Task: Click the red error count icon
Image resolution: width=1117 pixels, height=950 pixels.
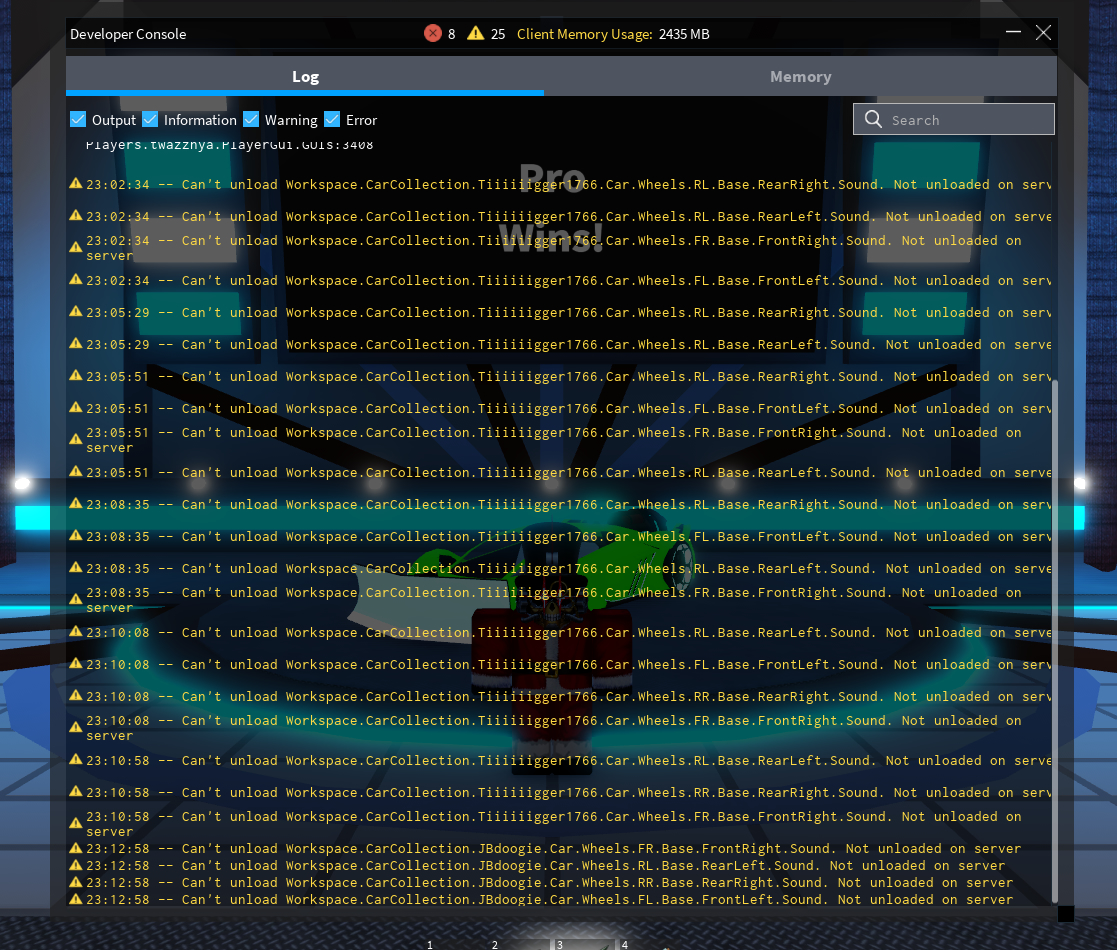Action: pyautogui.click(x=433, y=34)
